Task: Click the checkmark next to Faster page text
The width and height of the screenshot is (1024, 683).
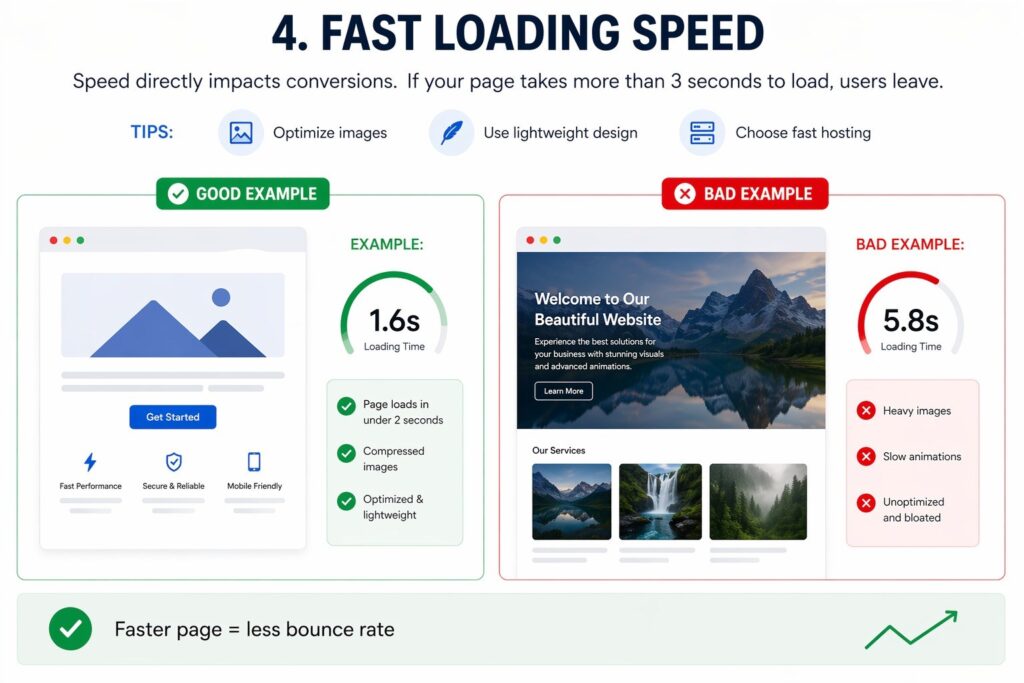Action: 70,629
